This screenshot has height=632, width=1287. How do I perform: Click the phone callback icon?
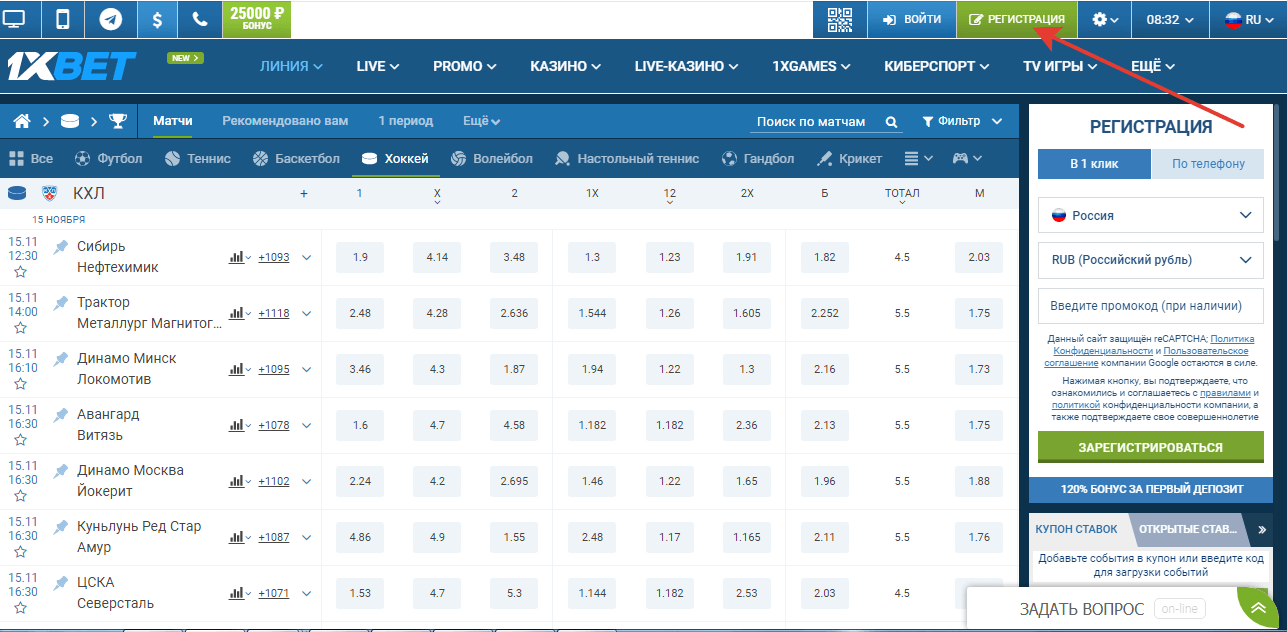200,19
